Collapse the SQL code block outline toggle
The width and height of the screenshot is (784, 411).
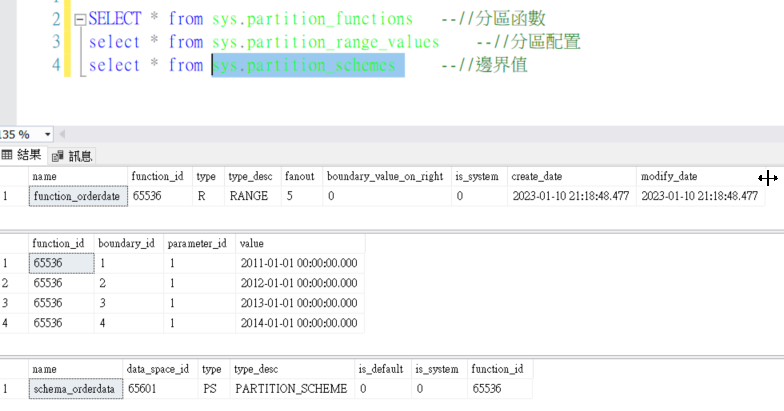pos(80,20)
